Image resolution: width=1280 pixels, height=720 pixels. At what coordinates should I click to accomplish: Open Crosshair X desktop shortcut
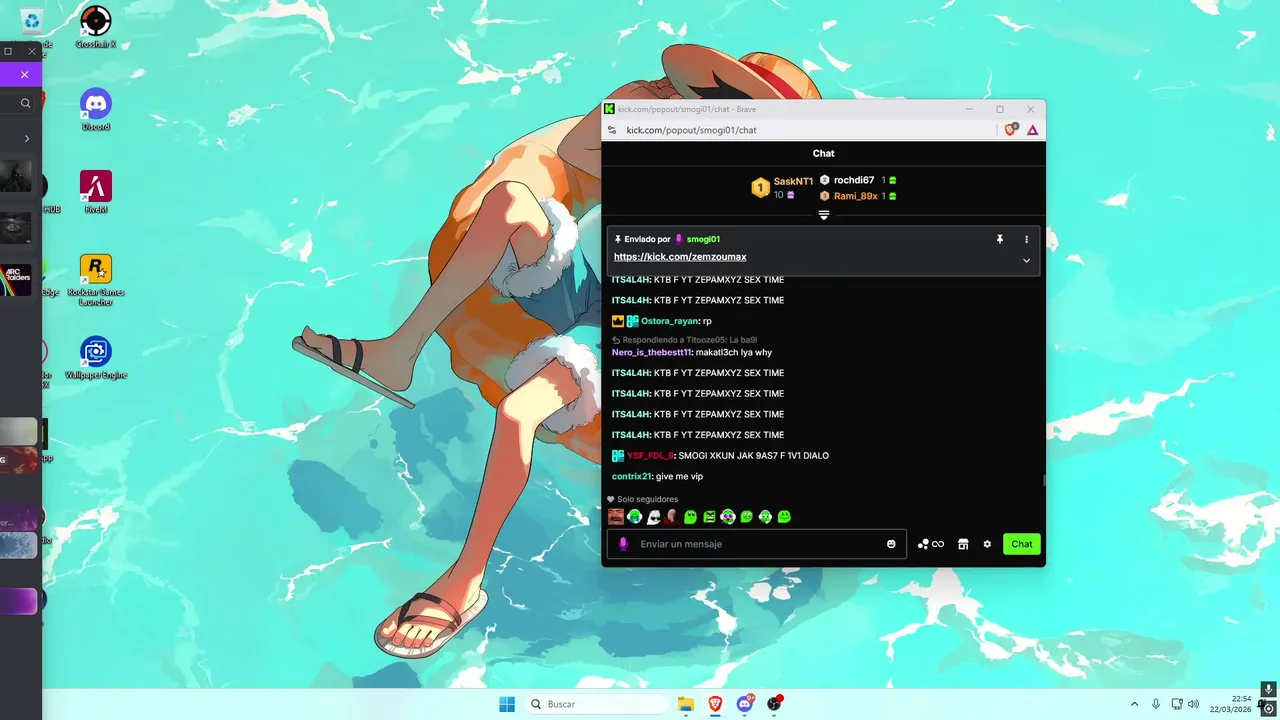coord(96,27)
